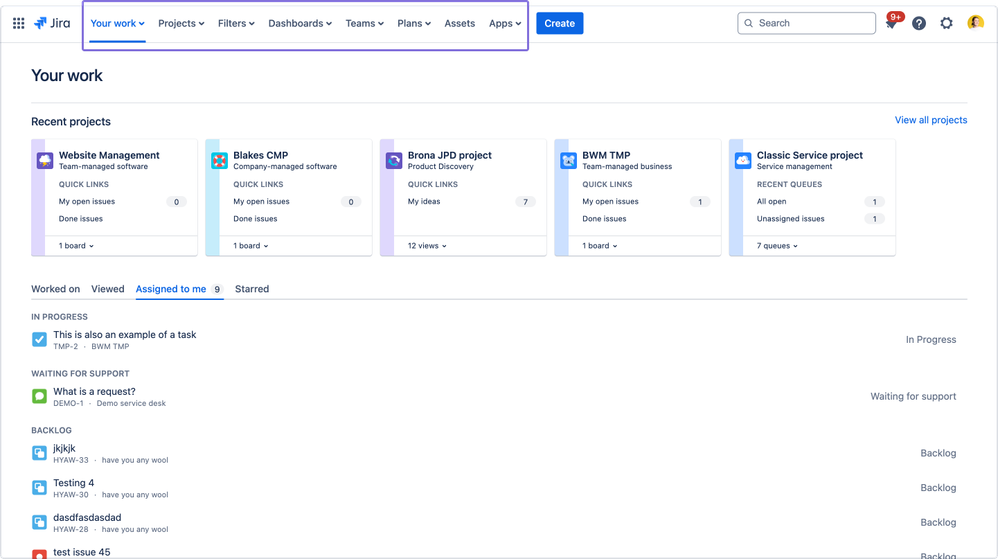Click the Blakes CMP project icon
Viewport: 998px width, 559px height.
pos(219,160)
